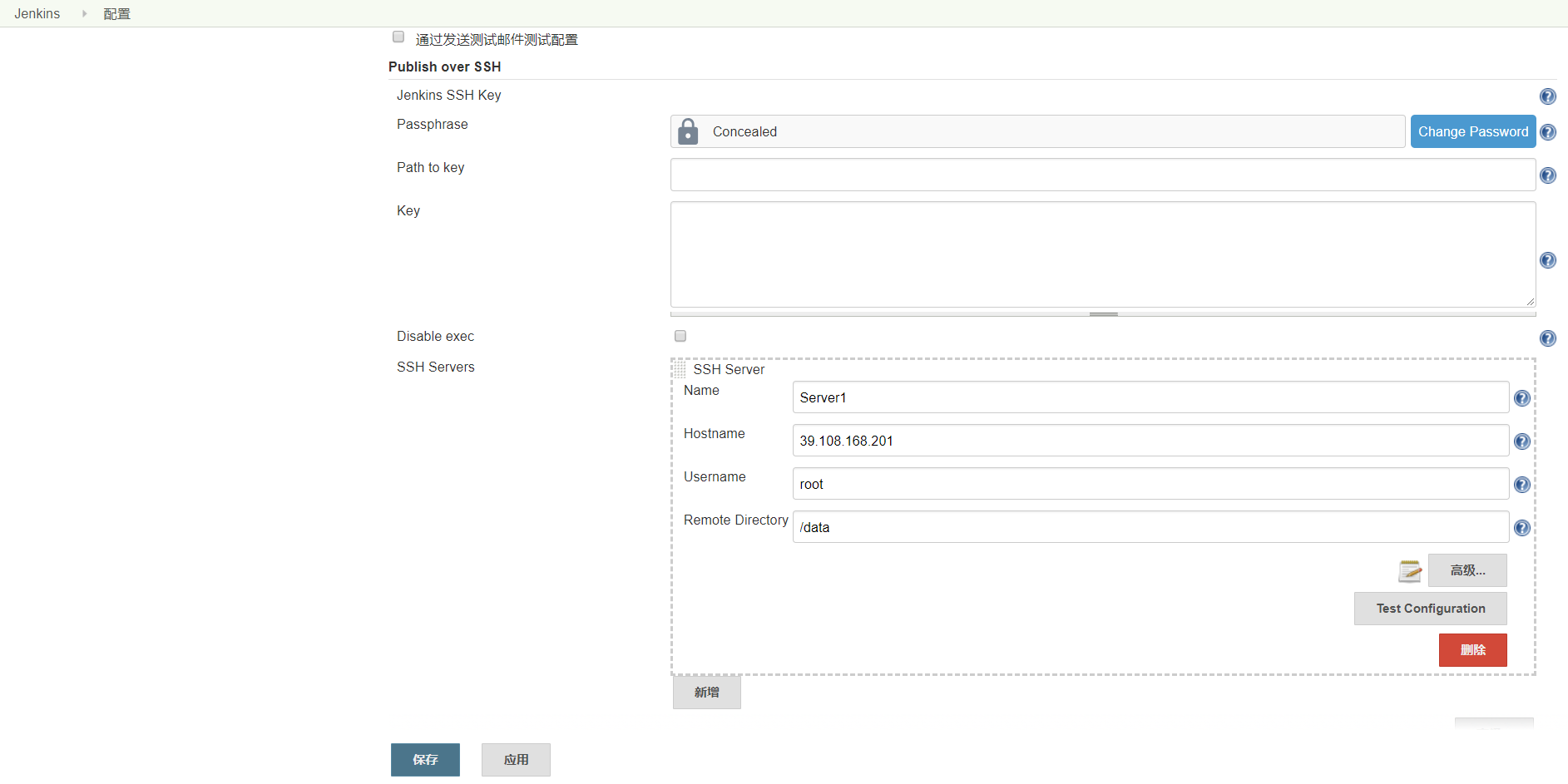The image size is (1568, 784).
Task: Go to Jenkins breadcrumb link
Action: click(37, 13)
